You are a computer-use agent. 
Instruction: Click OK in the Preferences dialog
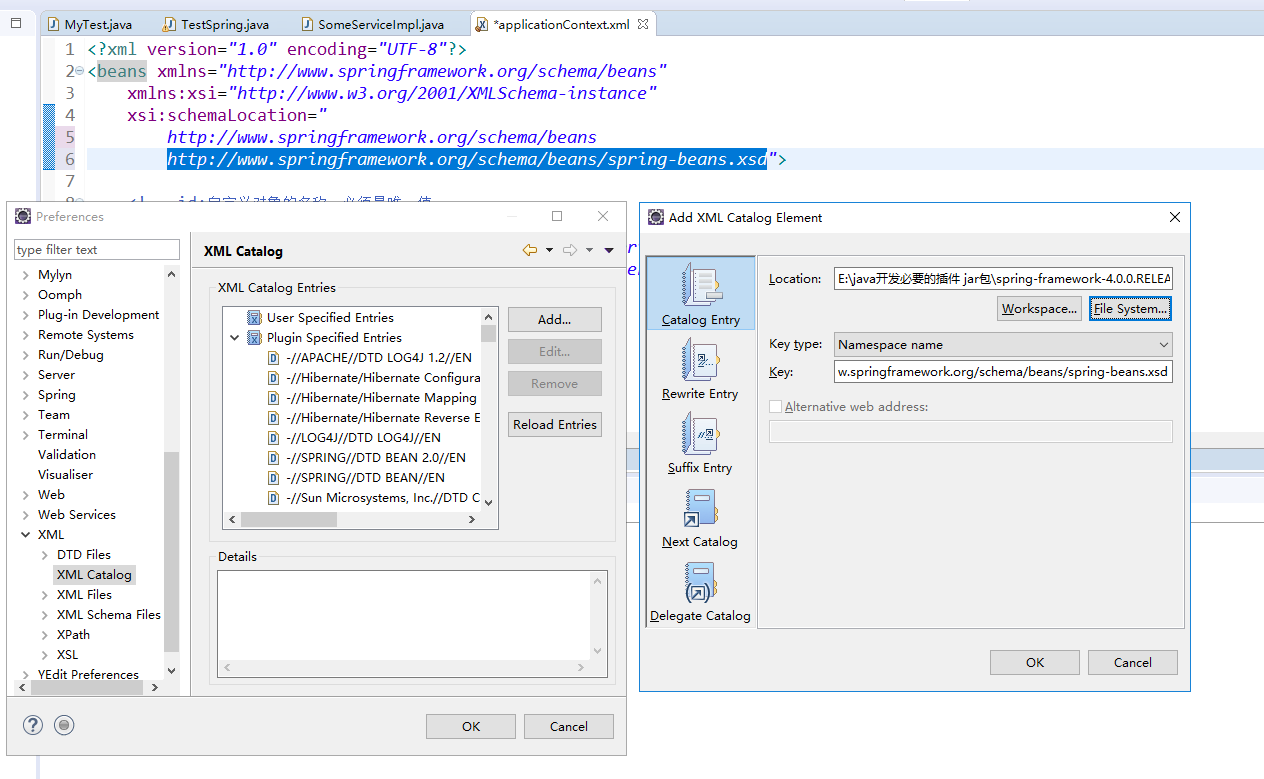(471, 726)
